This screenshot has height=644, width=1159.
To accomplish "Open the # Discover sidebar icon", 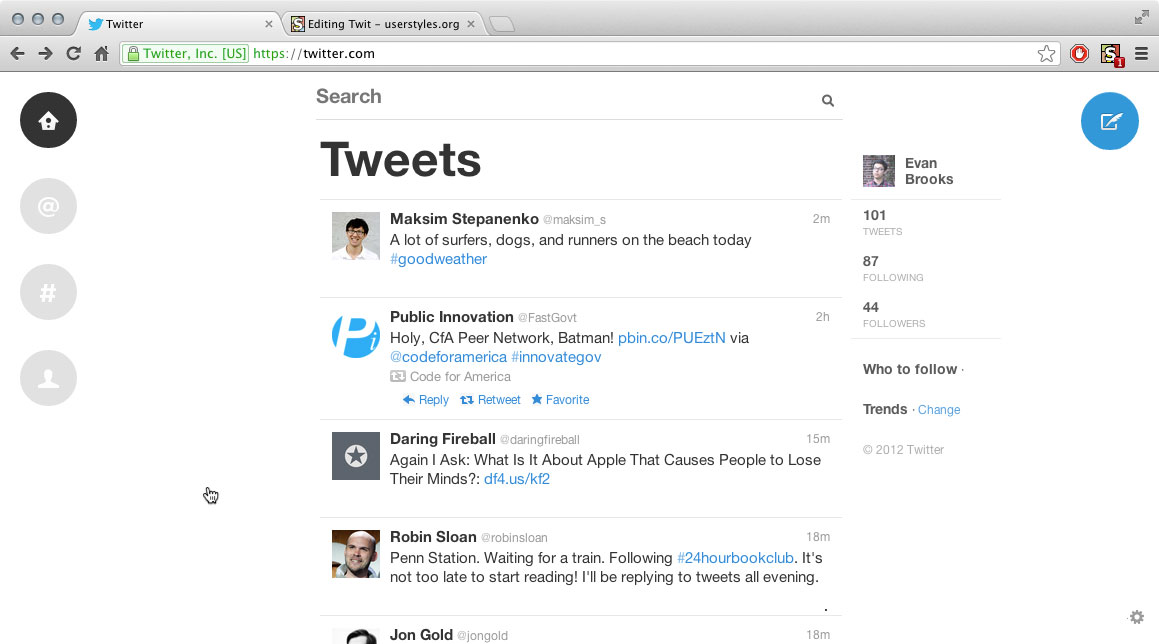I will [48, 292].
